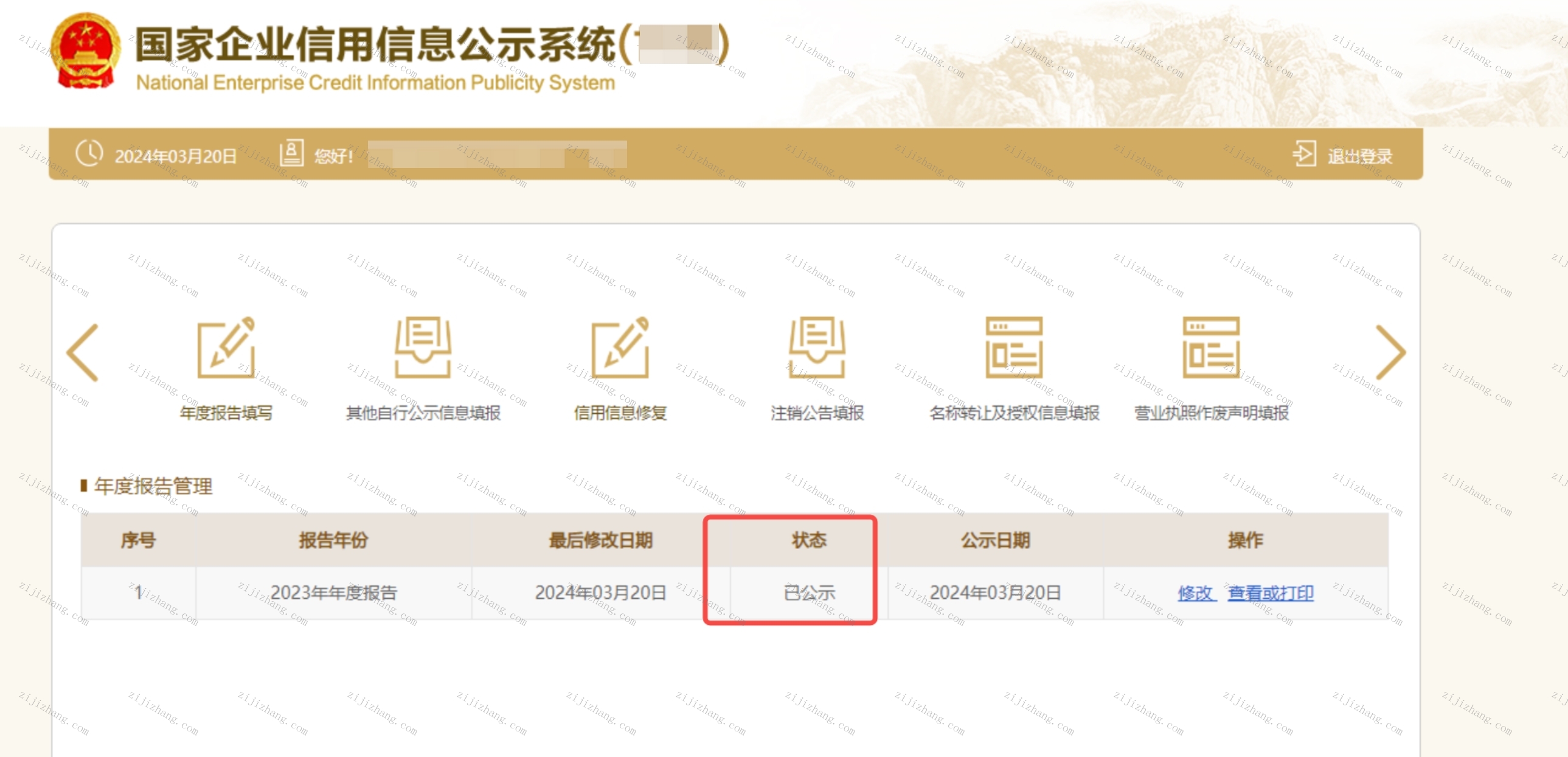Show next items with the right carousel arrow

(x=1390, y=352)
